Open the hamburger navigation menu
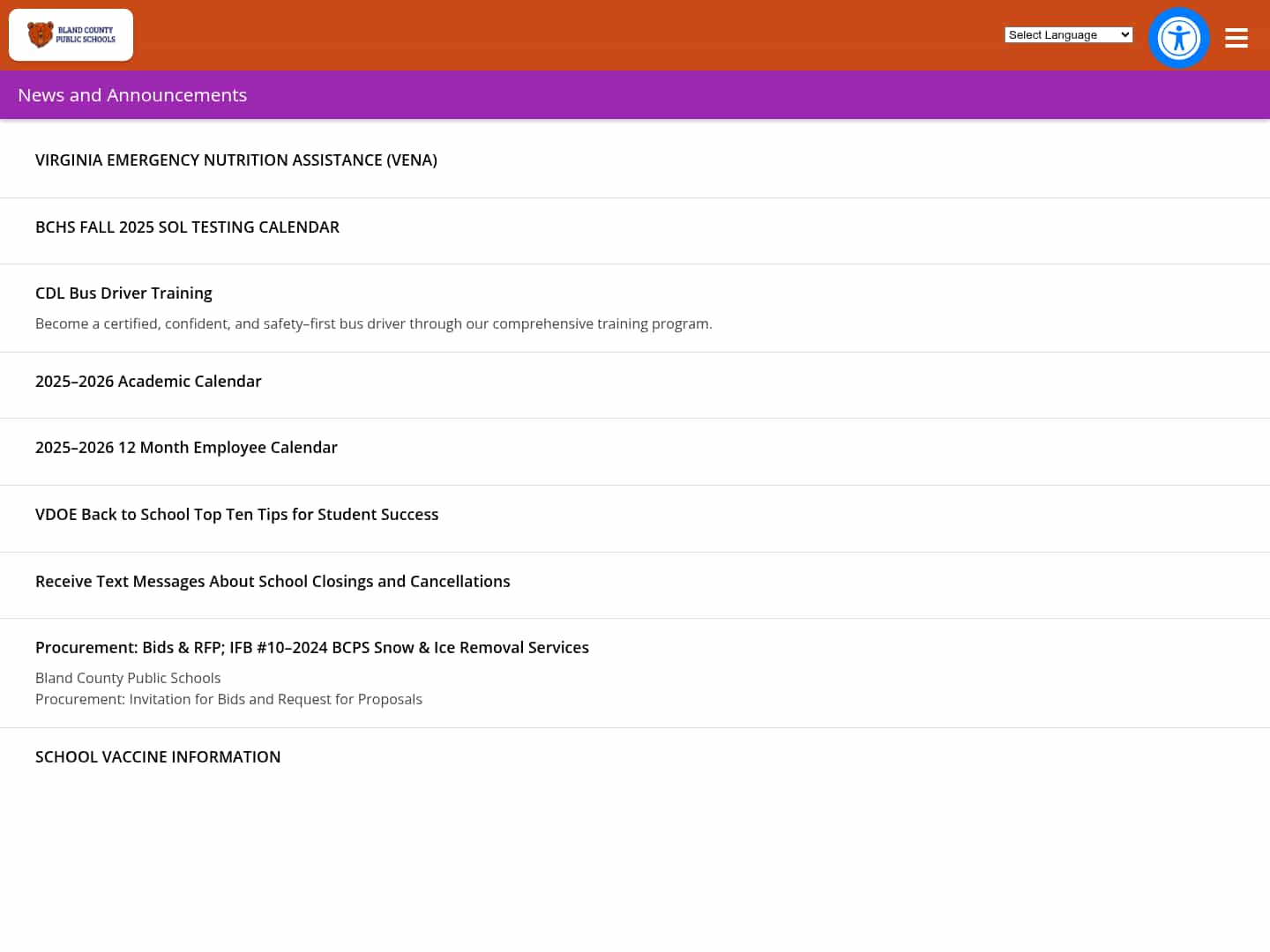 1236,38
